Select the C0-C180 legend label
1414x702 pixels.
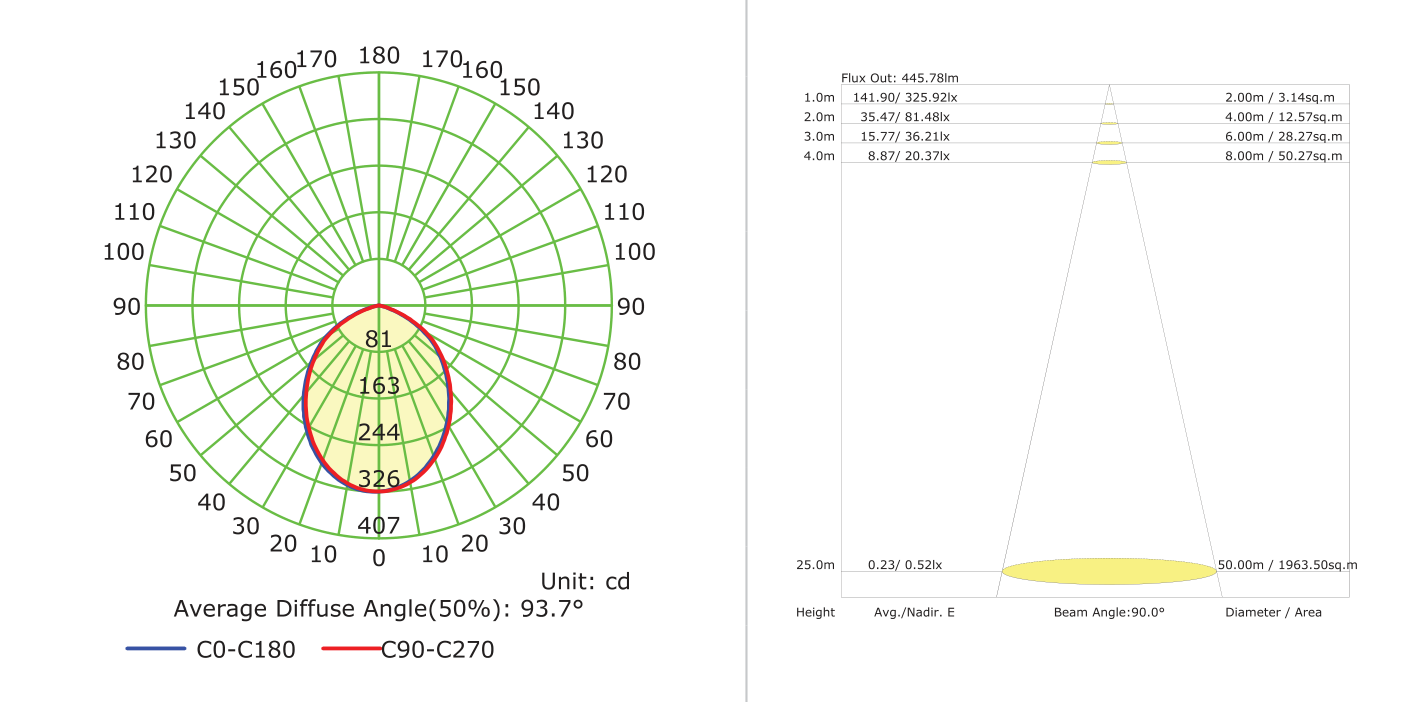(246, 650)
